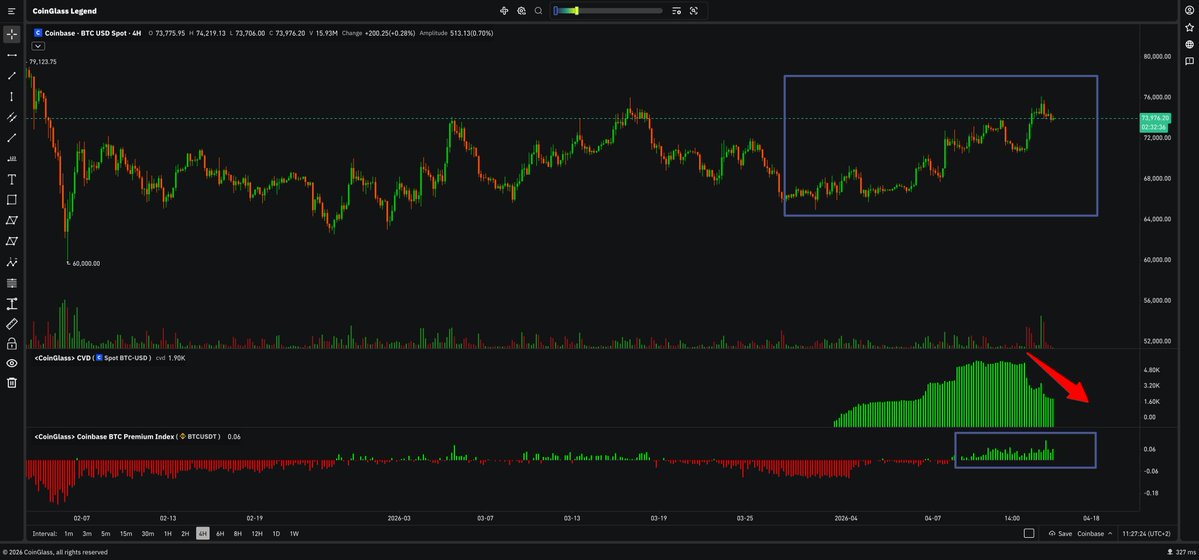Select the 1H interval

168,534
